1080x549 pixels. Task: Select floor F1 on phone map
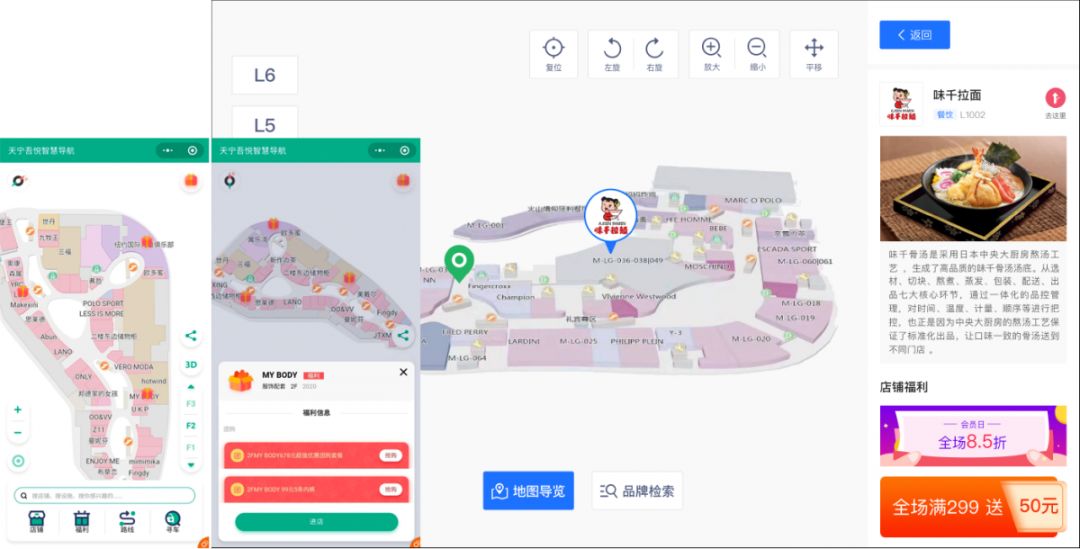[x=191, y=448]
